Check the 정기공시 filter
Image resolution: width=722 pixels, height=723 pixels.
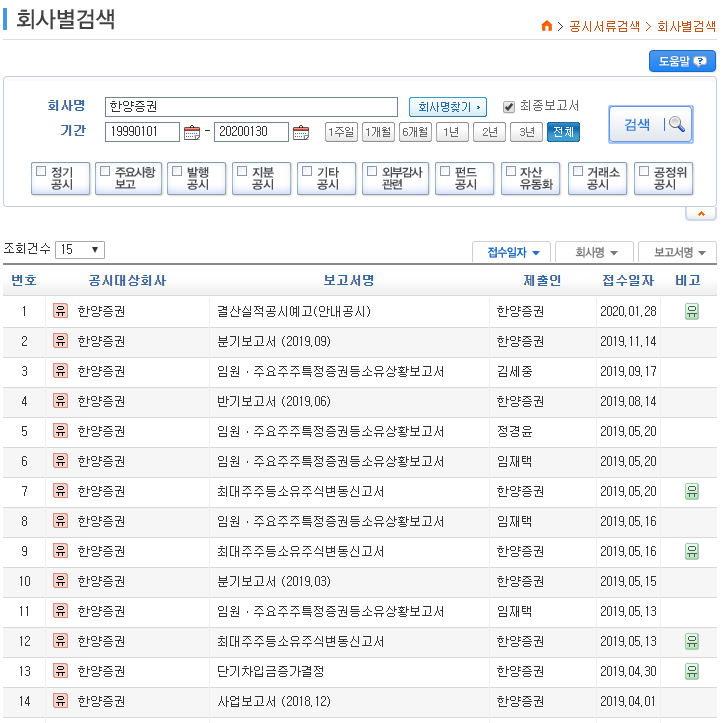coord(41,171)
